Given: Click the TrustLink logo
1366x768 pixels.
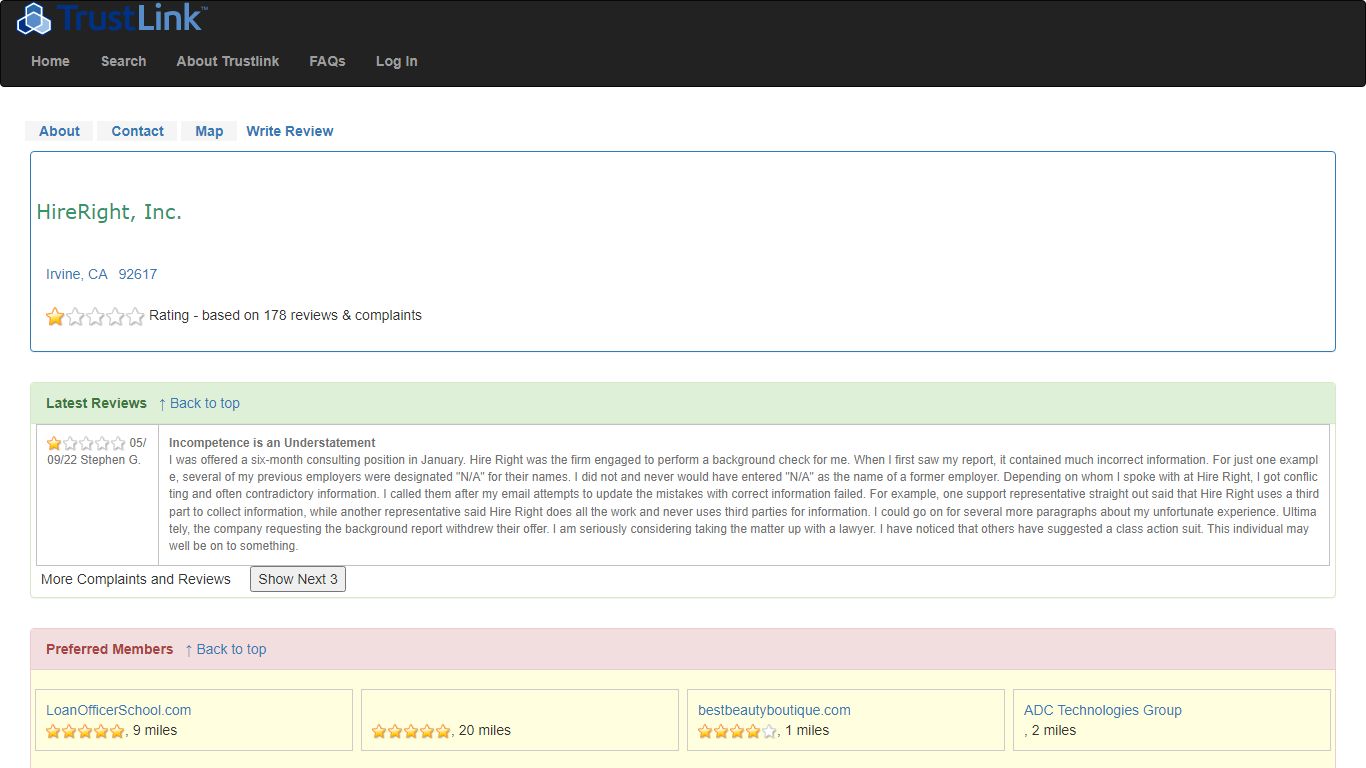Looking at the screenshot, I should (x=113, y=17).
